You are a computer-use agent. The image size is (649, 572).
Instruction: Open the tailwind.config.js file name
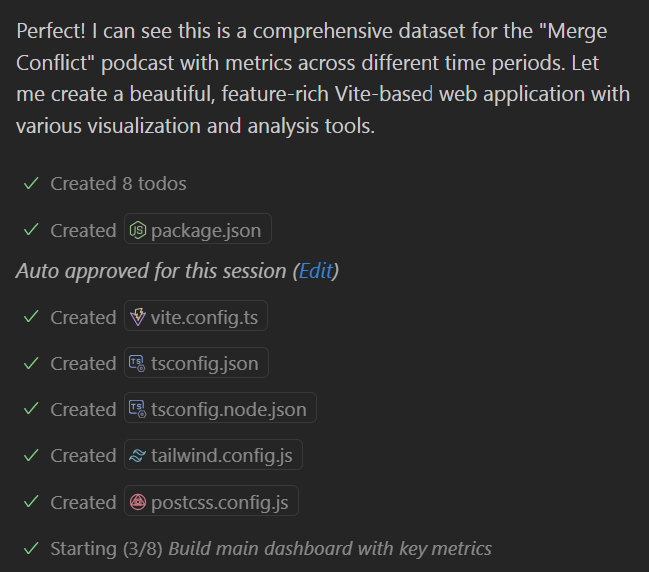(x=222, y=456)
